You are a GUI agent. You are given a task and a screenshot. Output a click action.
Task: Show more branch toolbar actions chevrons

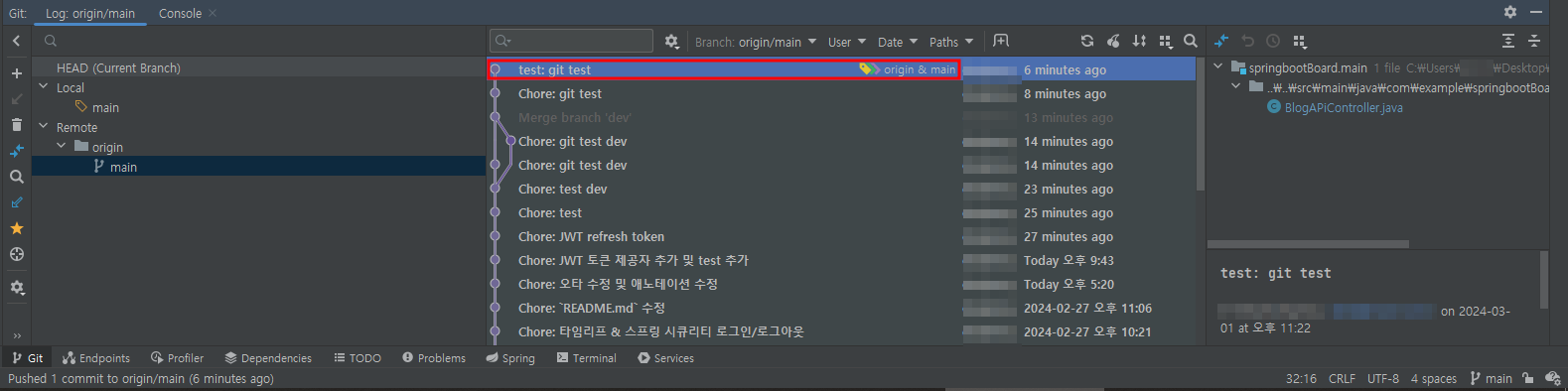[16, 335]
